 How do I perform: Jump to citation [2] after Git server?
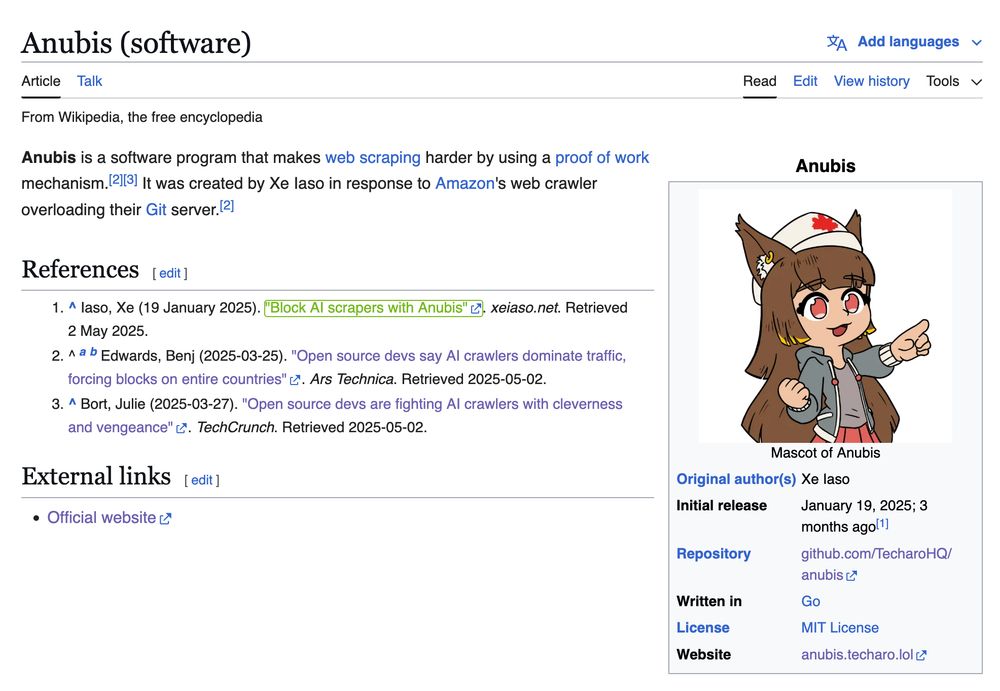click(x=227, y=205)
